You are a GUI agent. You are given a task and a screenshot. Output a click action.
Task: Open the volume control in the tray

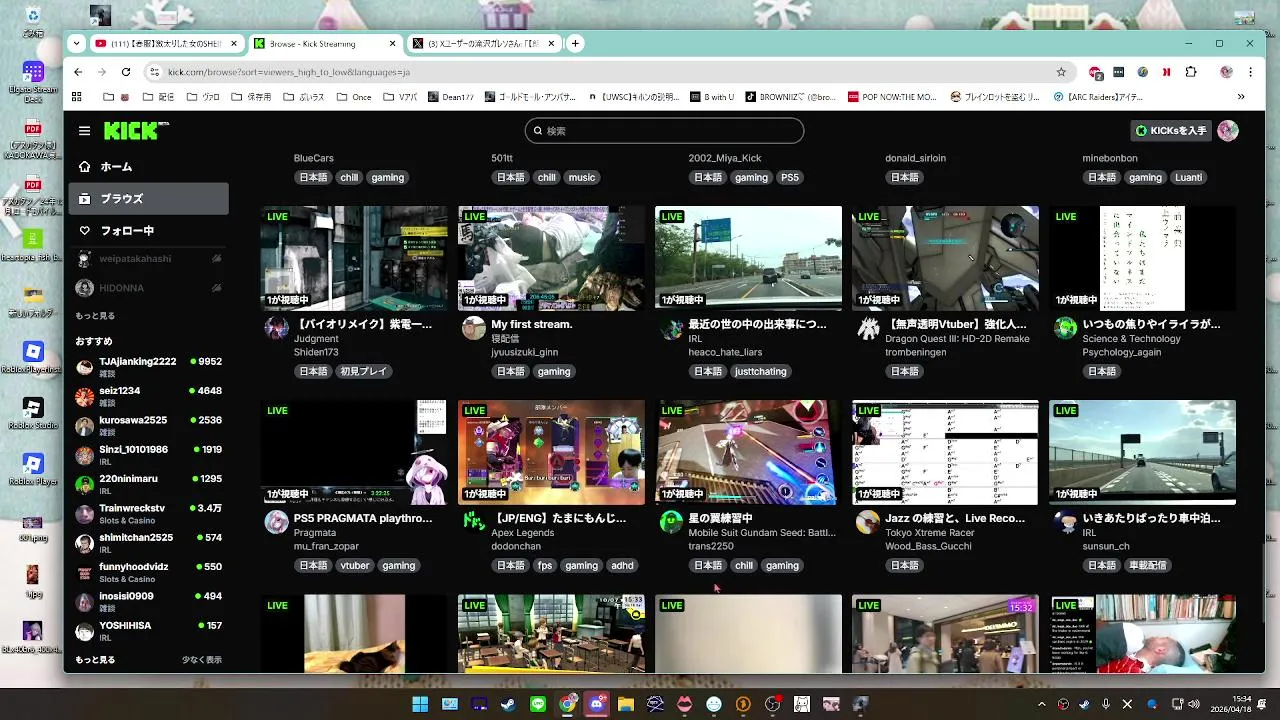[1194, 704]
